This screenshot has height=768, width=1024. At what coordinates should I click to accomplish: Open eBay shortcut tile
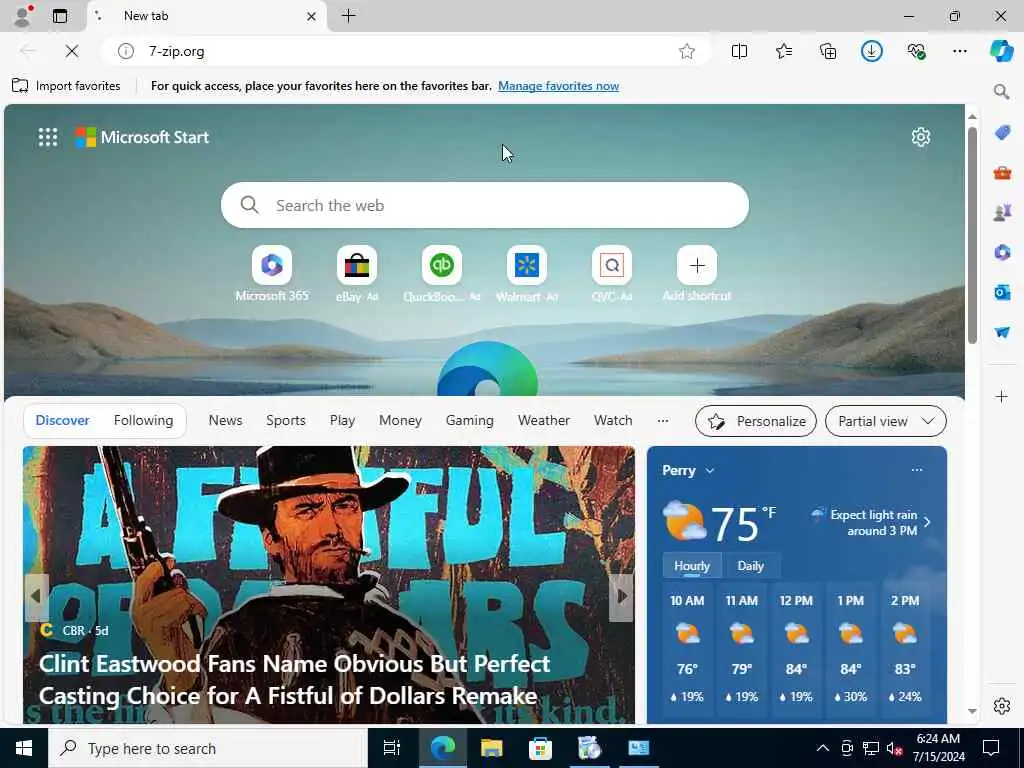357,274
